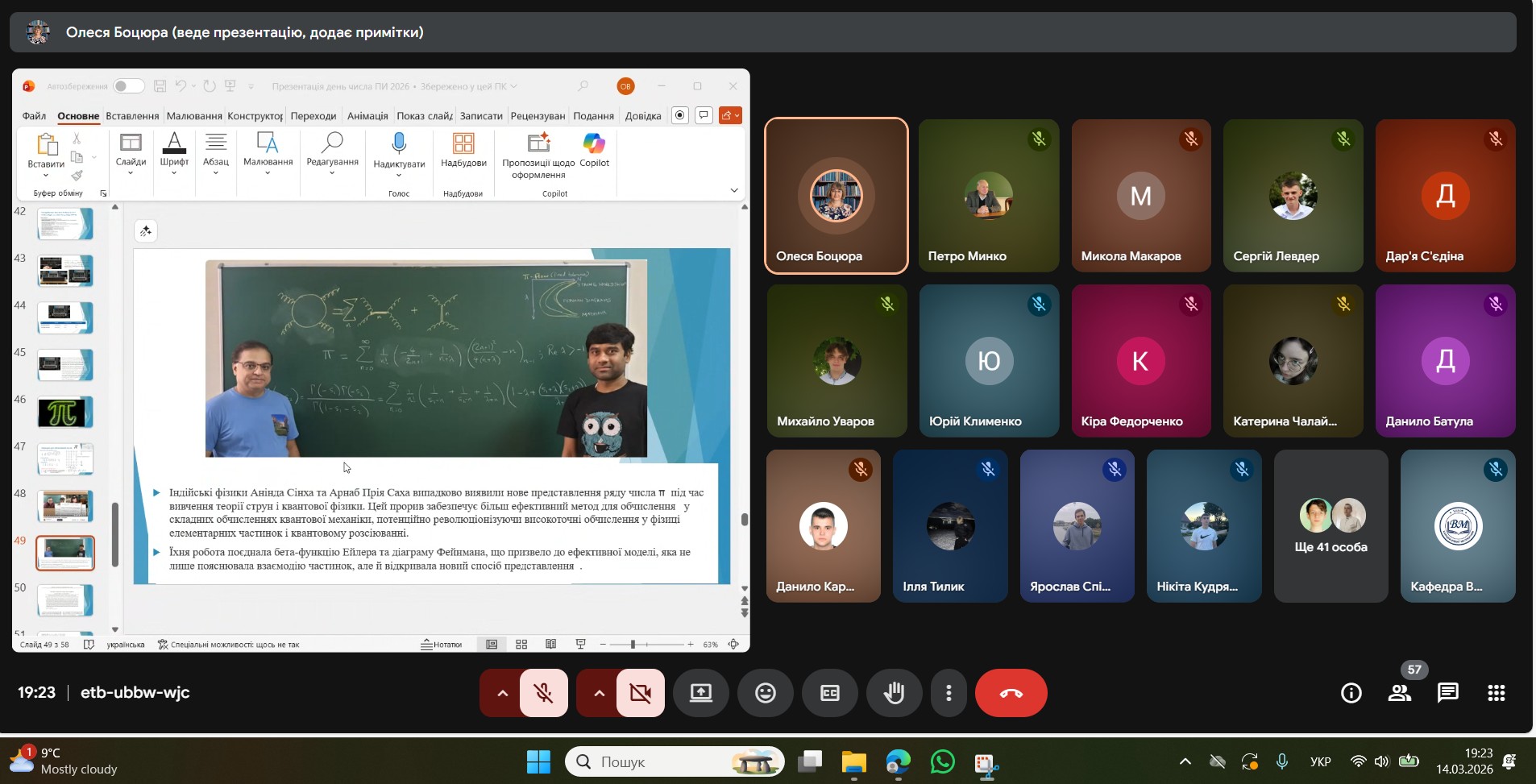Open the more options three-dot menu
Viewport: 1536px width, 784px height.
pos(949,693)
